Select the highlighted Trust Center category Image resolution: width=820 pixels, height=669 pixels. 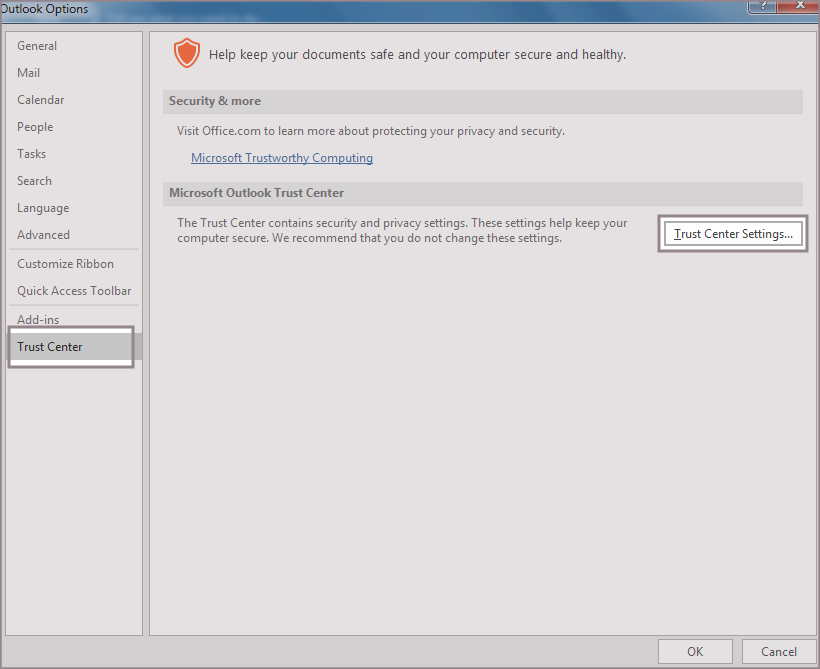[x=50, y=347]
